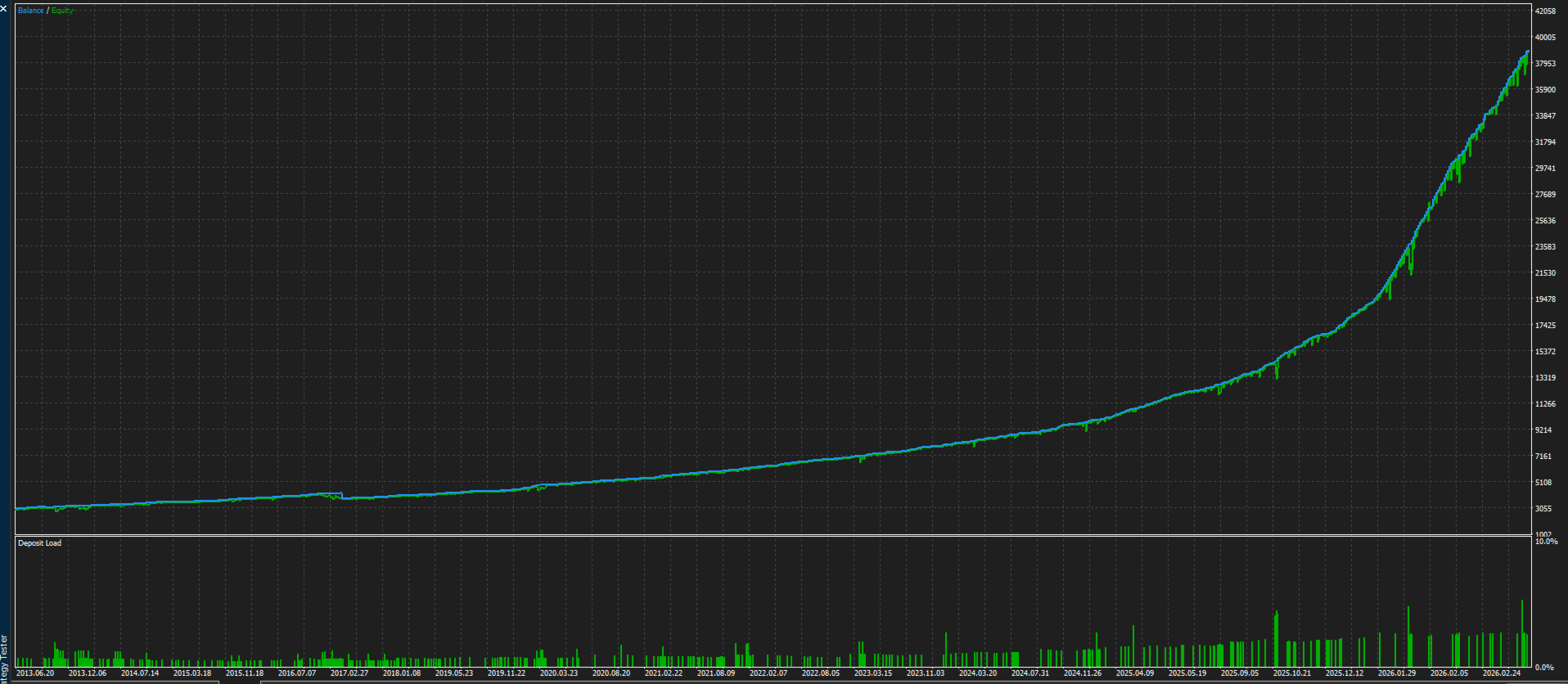The image size is (1568, 684).
Task: Click the 2026.01.29 date label
Action: tap(1397, 673)
